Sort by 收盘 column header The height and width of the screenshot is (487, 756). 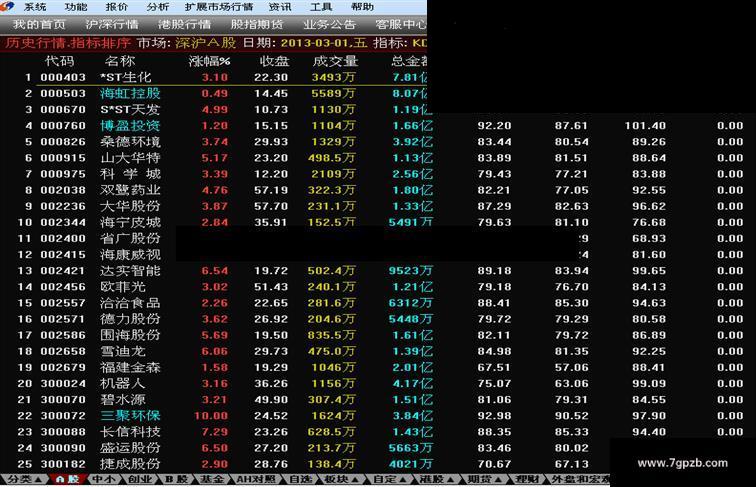(x=274, y=61)
